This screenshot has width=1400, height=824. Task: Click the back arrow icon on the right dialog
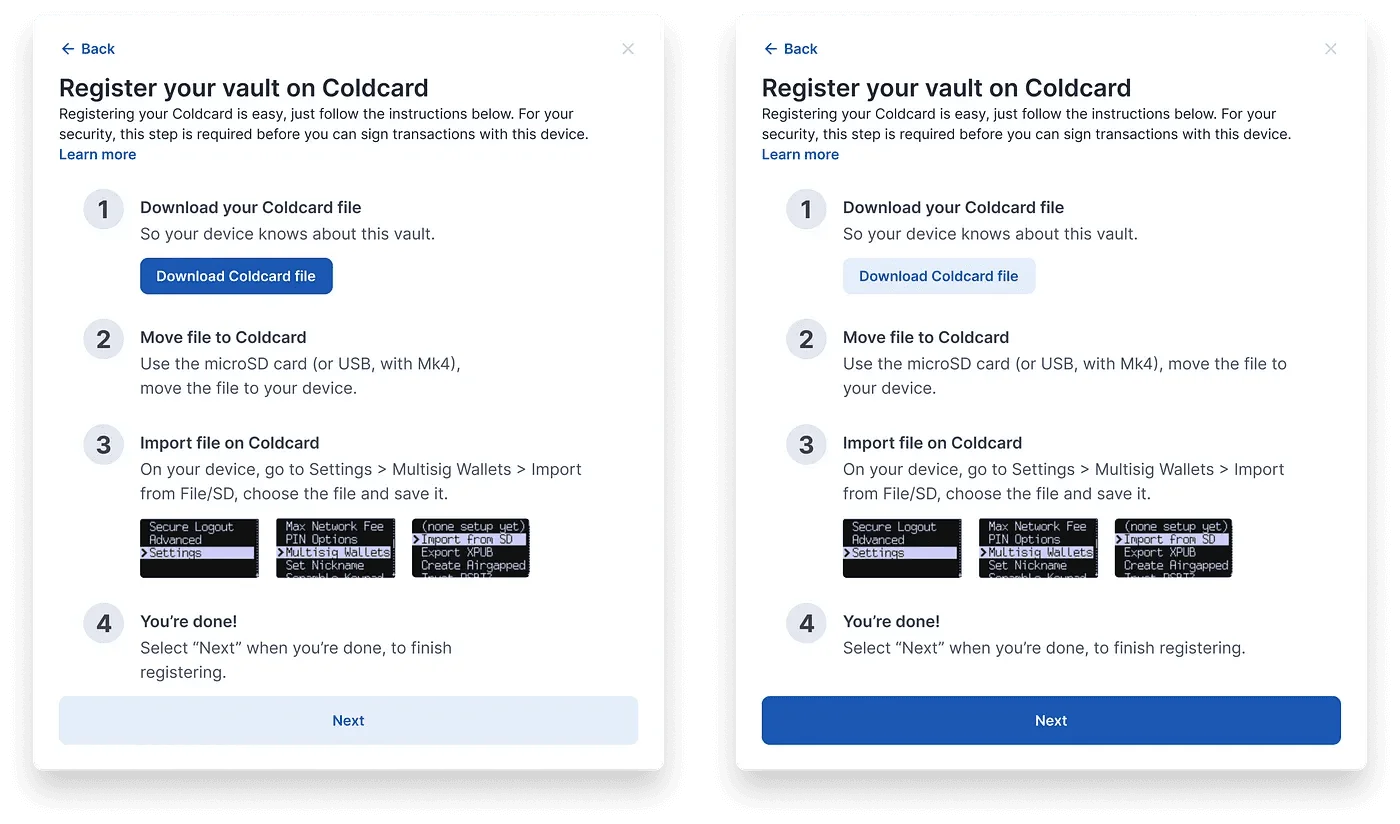point(770,48)
